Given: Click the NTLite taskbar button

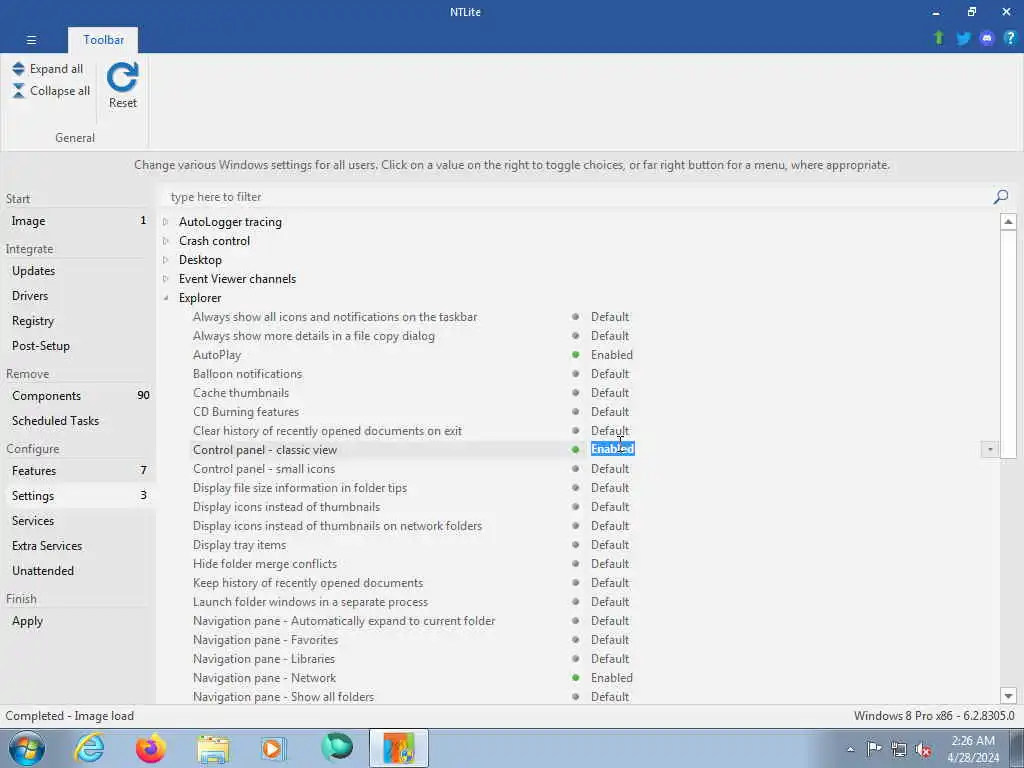Looking at the screenshot, I should pyautogui.click(x=399, y=748).
